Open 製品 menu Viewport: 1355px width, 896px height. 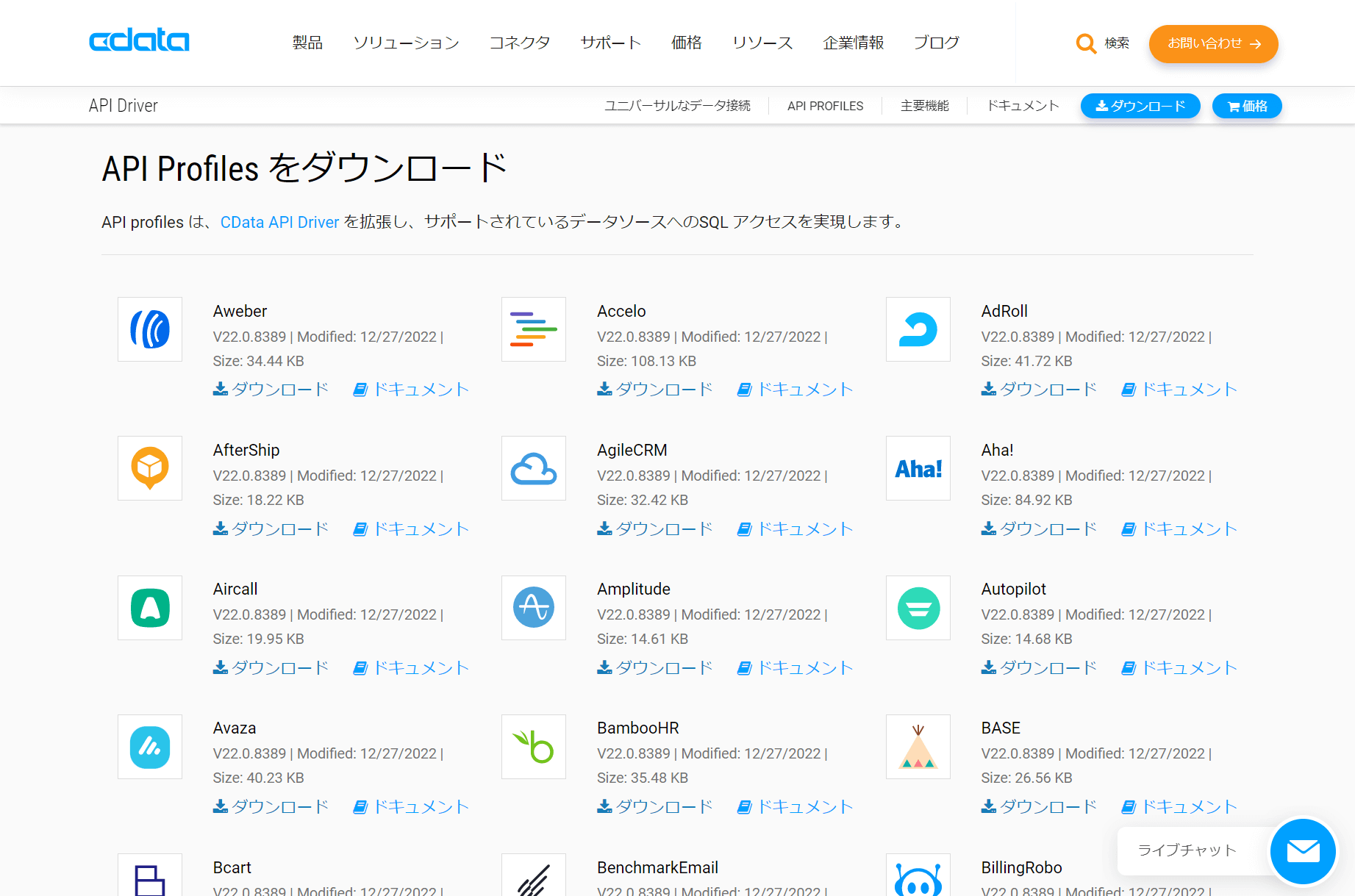coord(307,43)
